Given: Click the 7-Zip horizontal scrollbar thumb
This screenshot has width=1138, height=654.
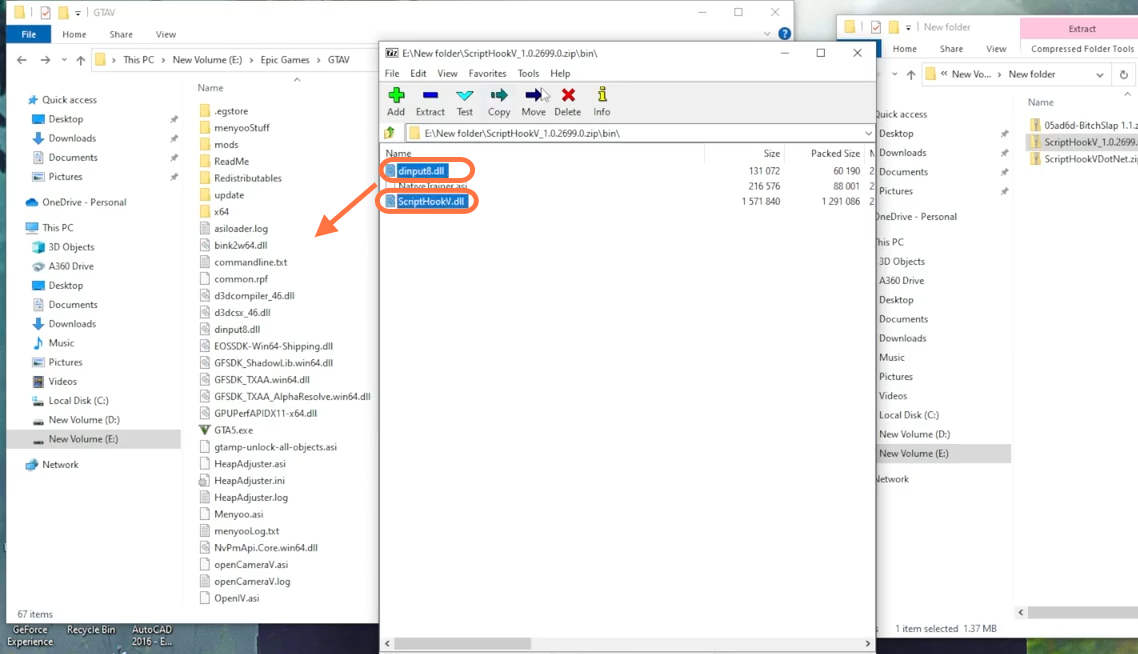Looking at the screenshot, I should [462, 644].
